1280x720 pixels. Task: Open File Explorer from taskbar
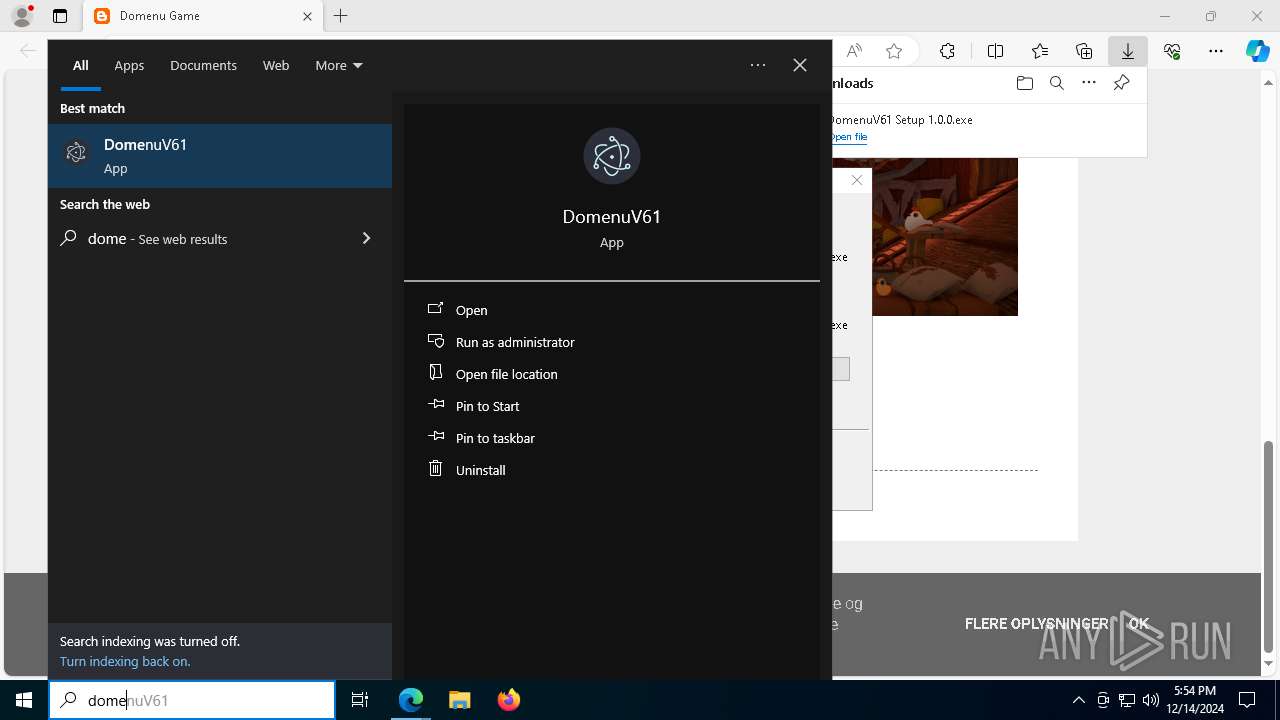(459, 700)
